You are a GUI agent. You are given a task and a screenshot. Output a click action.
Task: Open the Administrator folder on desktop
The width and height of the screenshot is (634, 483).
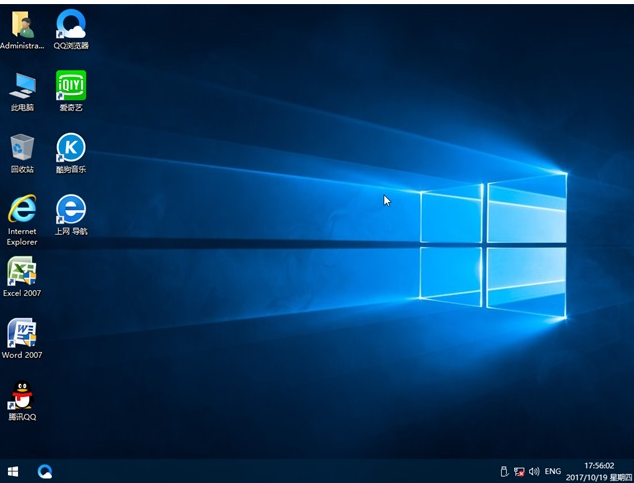(21, 24)
